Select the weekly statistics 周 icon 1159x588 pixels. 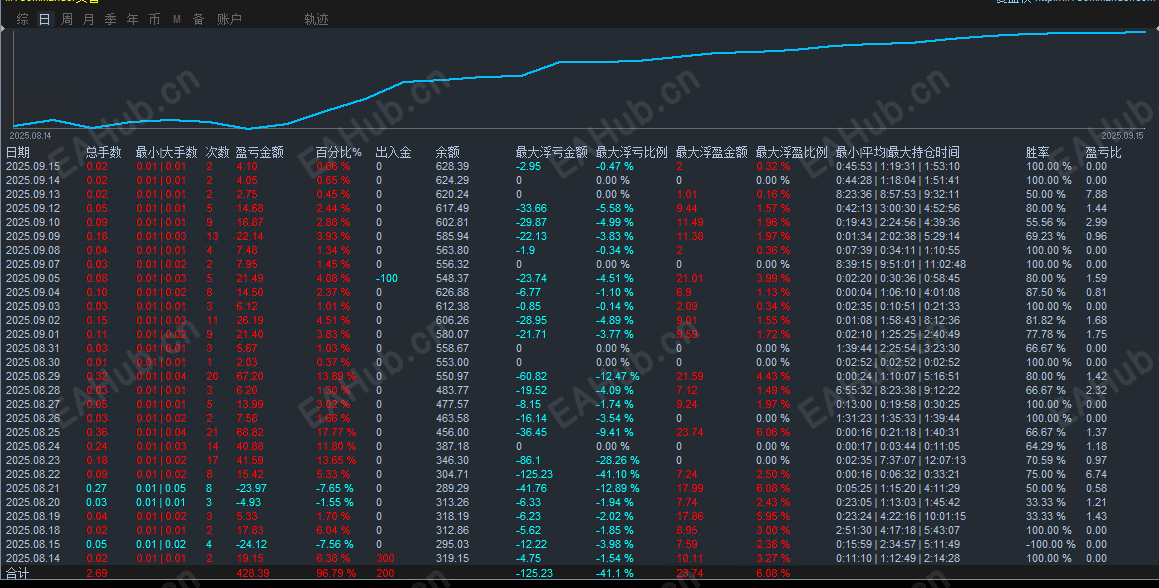[65, 19]
